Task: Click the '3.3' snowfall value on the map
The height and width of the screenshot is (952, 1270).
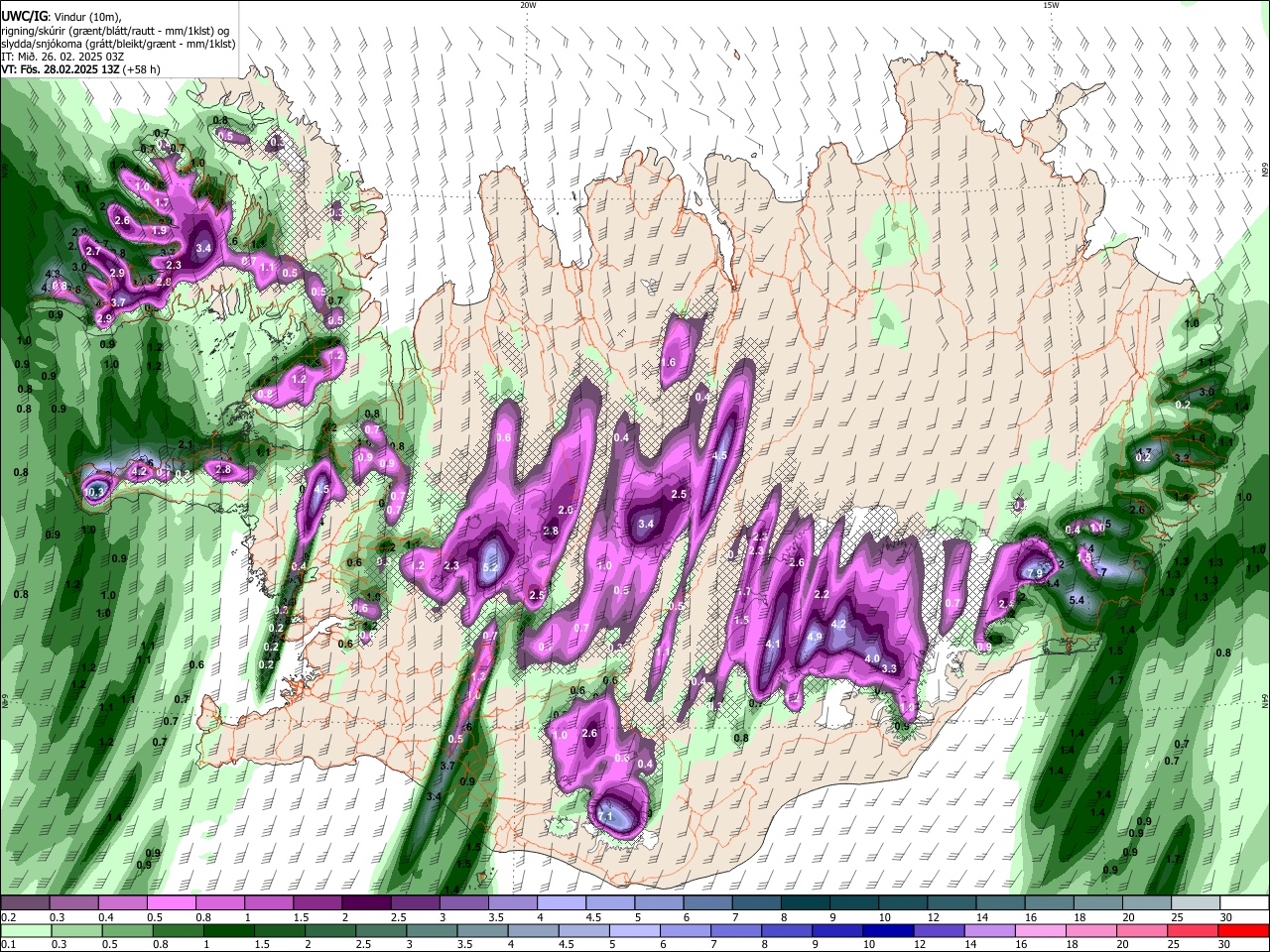Action: (889, 668)
